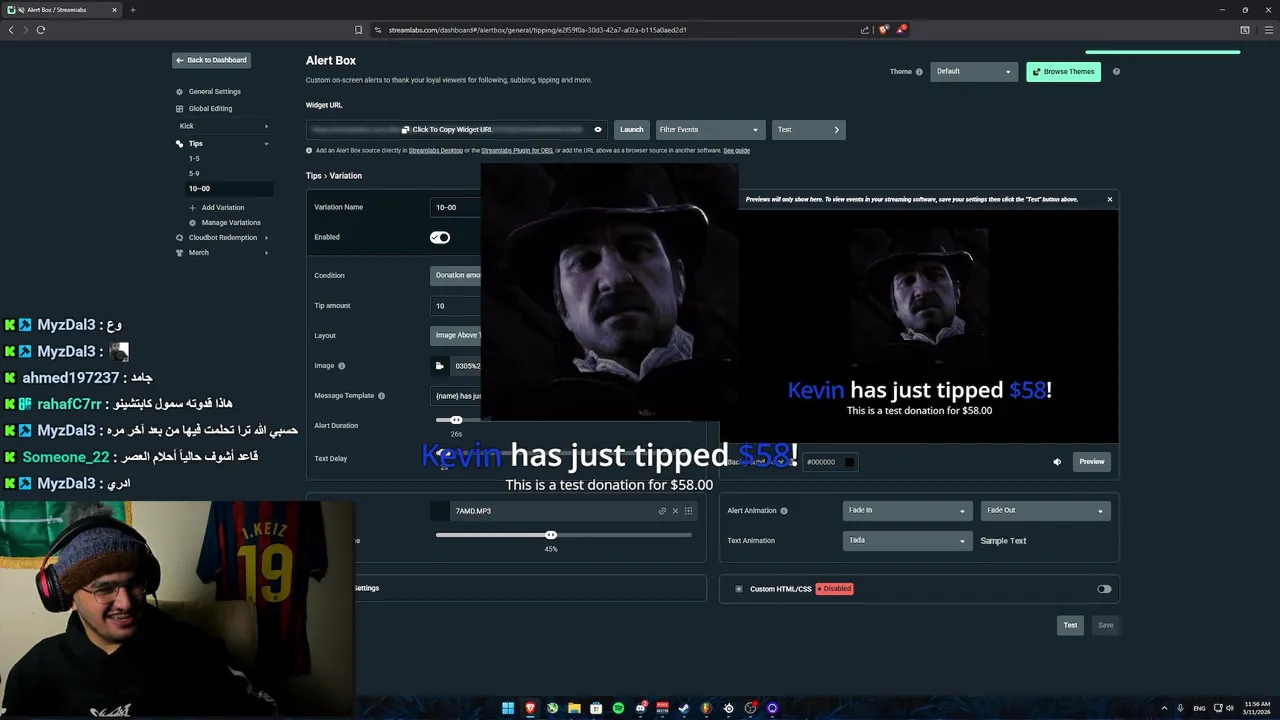Click plus icon beside Add Variation
The height and width of the screenshot is (720, 1280).
(193, 208)
